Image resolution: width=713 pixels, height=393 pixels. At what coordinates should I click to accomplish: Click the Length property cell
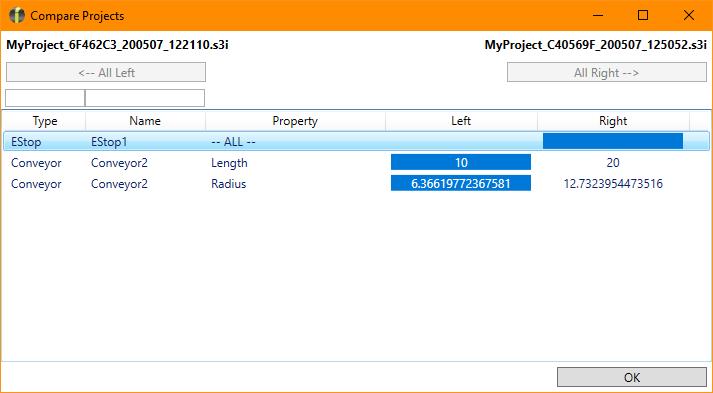point(229,163)
